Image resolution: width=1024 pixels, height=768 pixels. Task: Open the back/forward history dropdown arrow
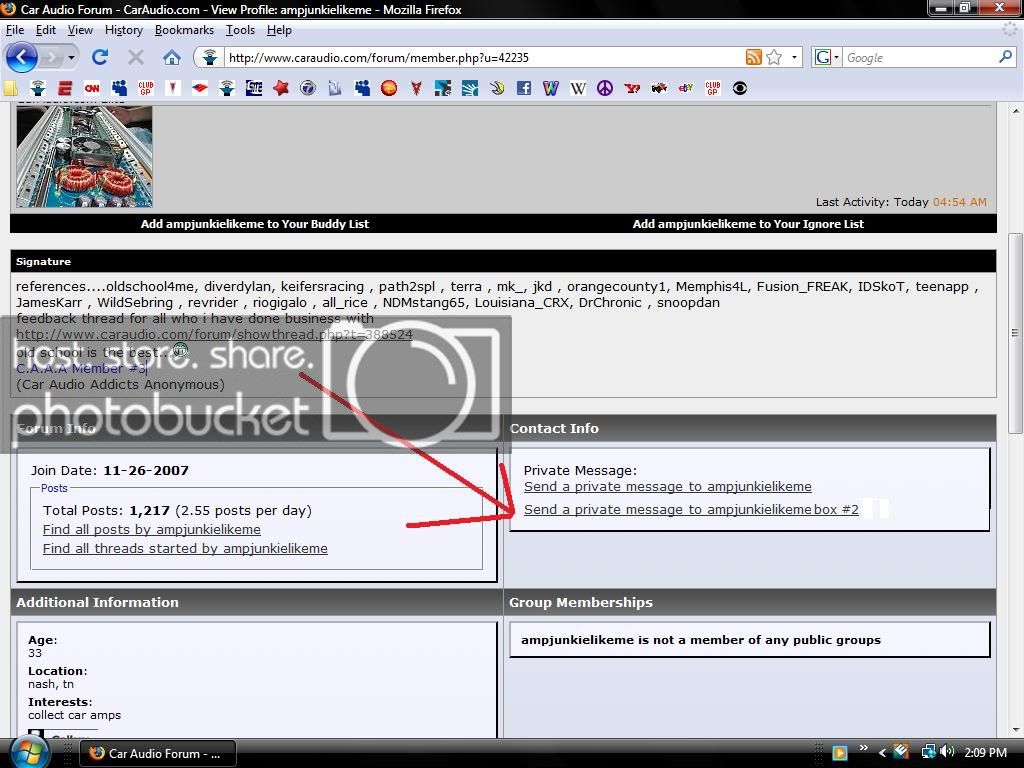(71, 57)
